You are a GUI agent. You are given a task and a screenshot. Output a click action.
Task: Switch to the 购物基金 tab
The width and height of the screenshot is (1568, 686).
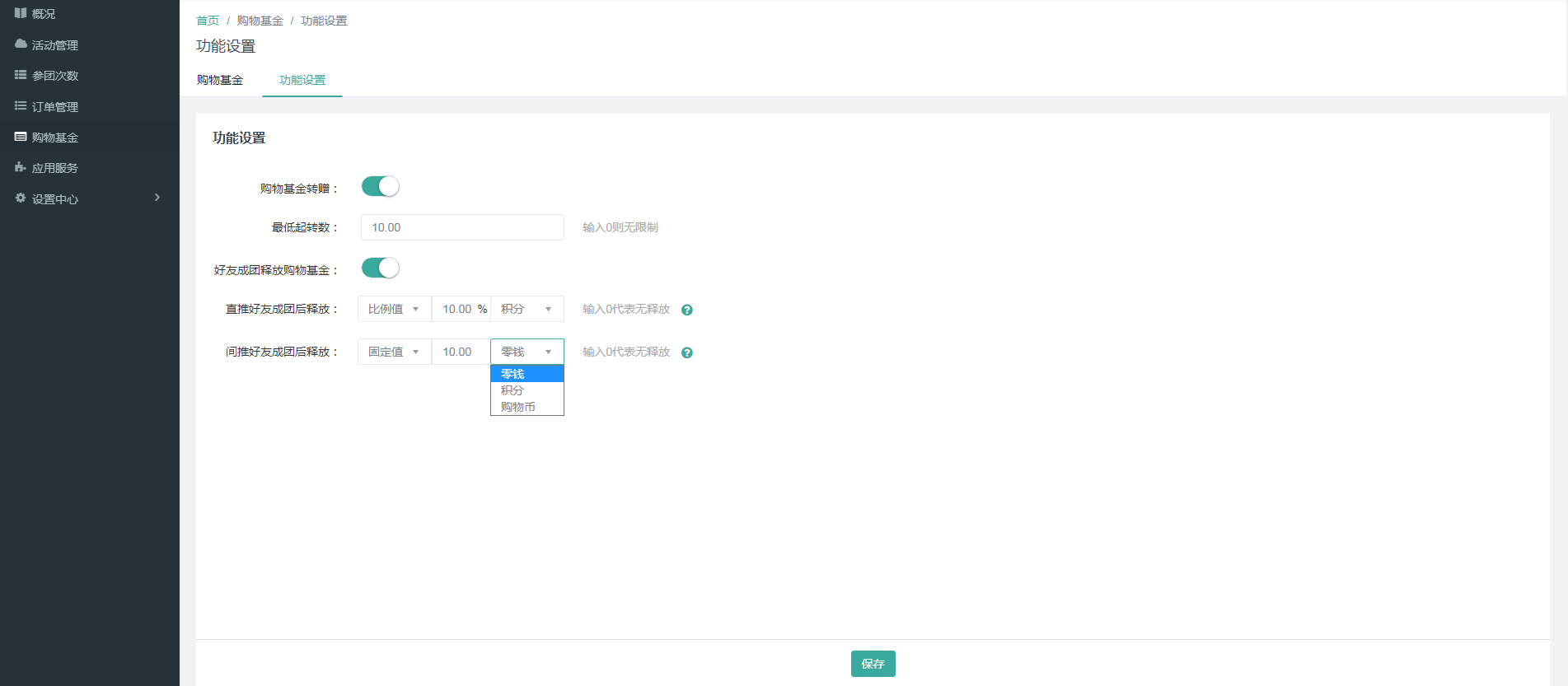[220, 80]
